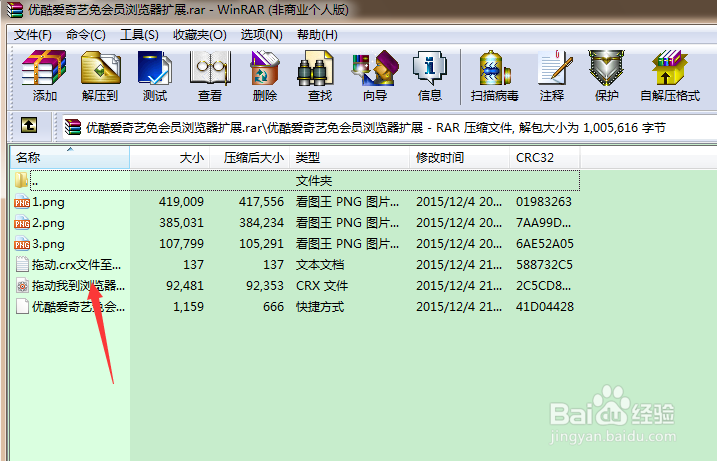Viewport: 717px width, 461px height.
Task: Click CRC32 value 01983263
Action: click(544, 202)
